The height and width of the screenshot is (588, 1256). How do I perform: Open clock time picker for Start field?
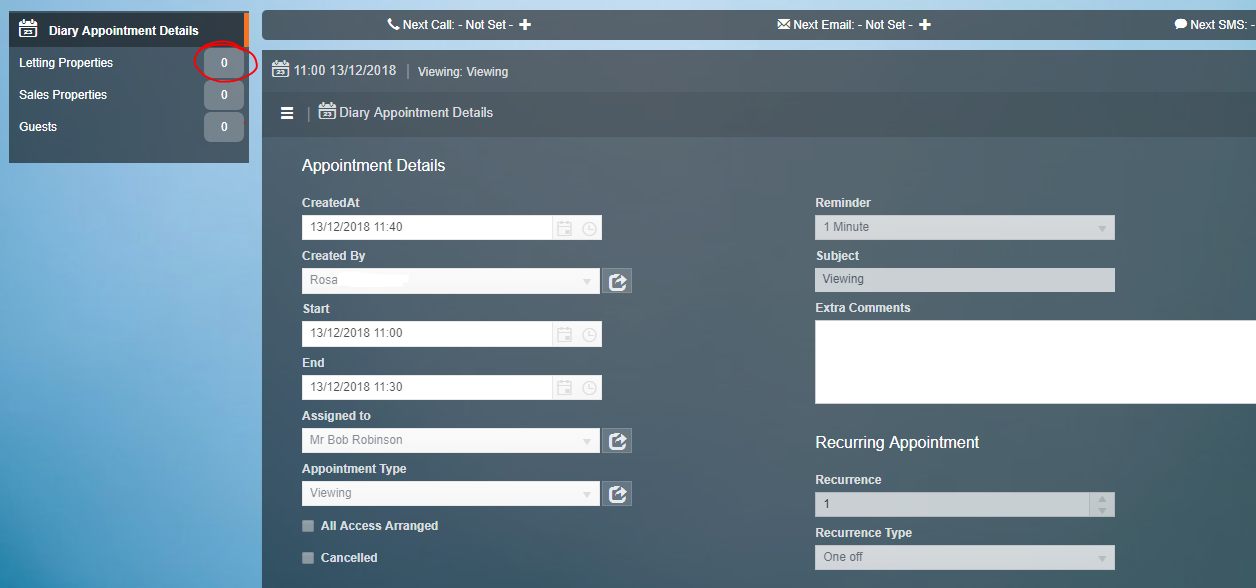[590, 334]
